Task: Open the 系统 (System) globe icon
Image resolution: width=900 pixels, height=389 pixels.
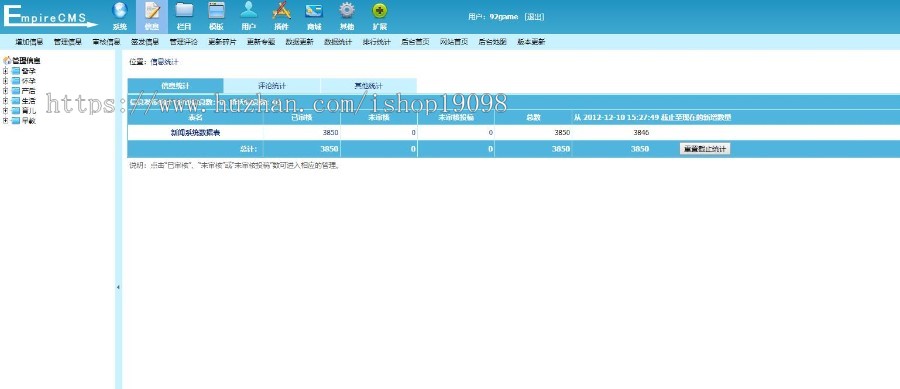Action: [x=119, y=11]
